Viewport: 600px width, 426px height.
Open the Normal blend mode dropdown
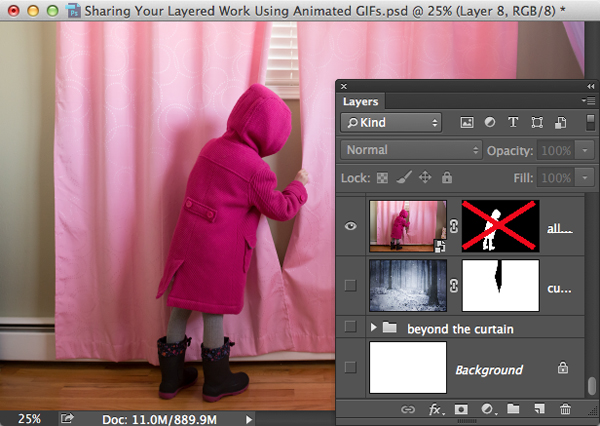[411, 150]
